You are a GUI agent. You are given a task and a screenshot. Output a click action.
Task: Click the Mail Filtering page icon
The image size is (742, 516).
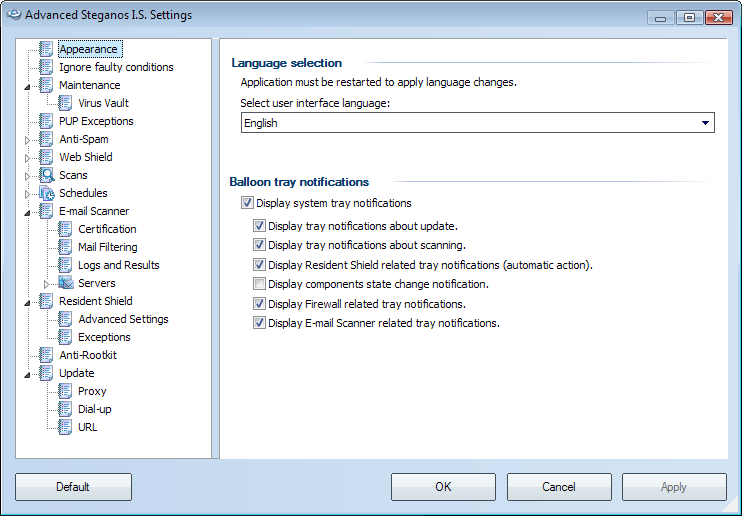point(65,247)
